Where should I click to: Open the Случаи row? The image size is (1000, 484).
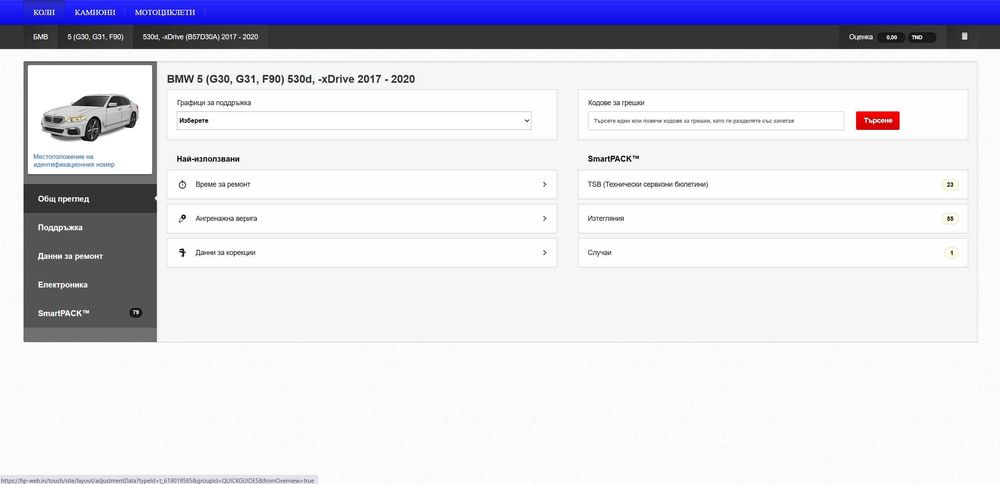pyautogui.click(x=773, y=253)
